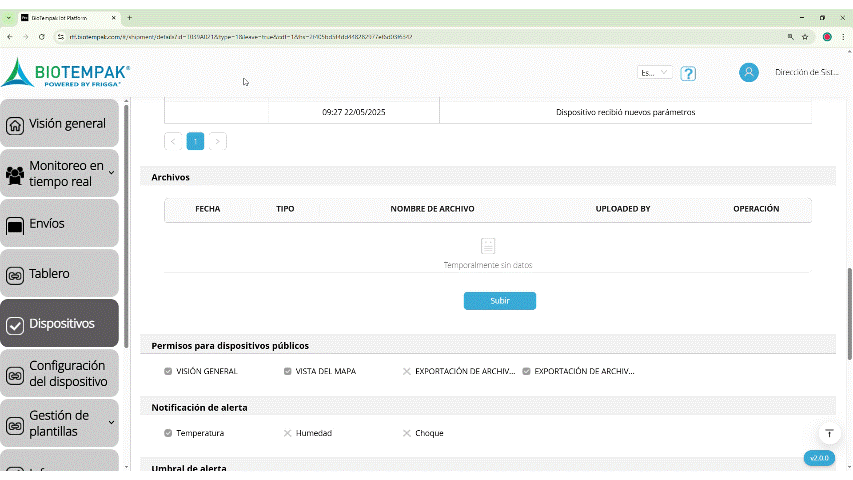Click the BioTempak logo
The image size is (853, 480).
66,73
